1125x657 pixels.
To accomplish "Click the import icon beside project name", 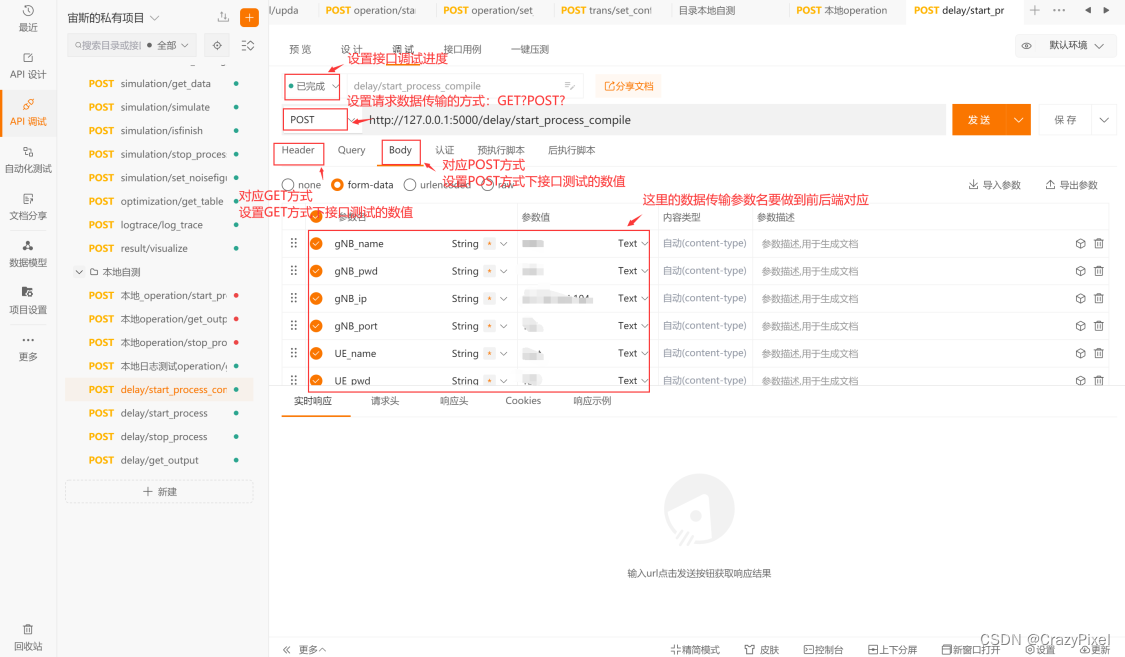I will point(223,17).
